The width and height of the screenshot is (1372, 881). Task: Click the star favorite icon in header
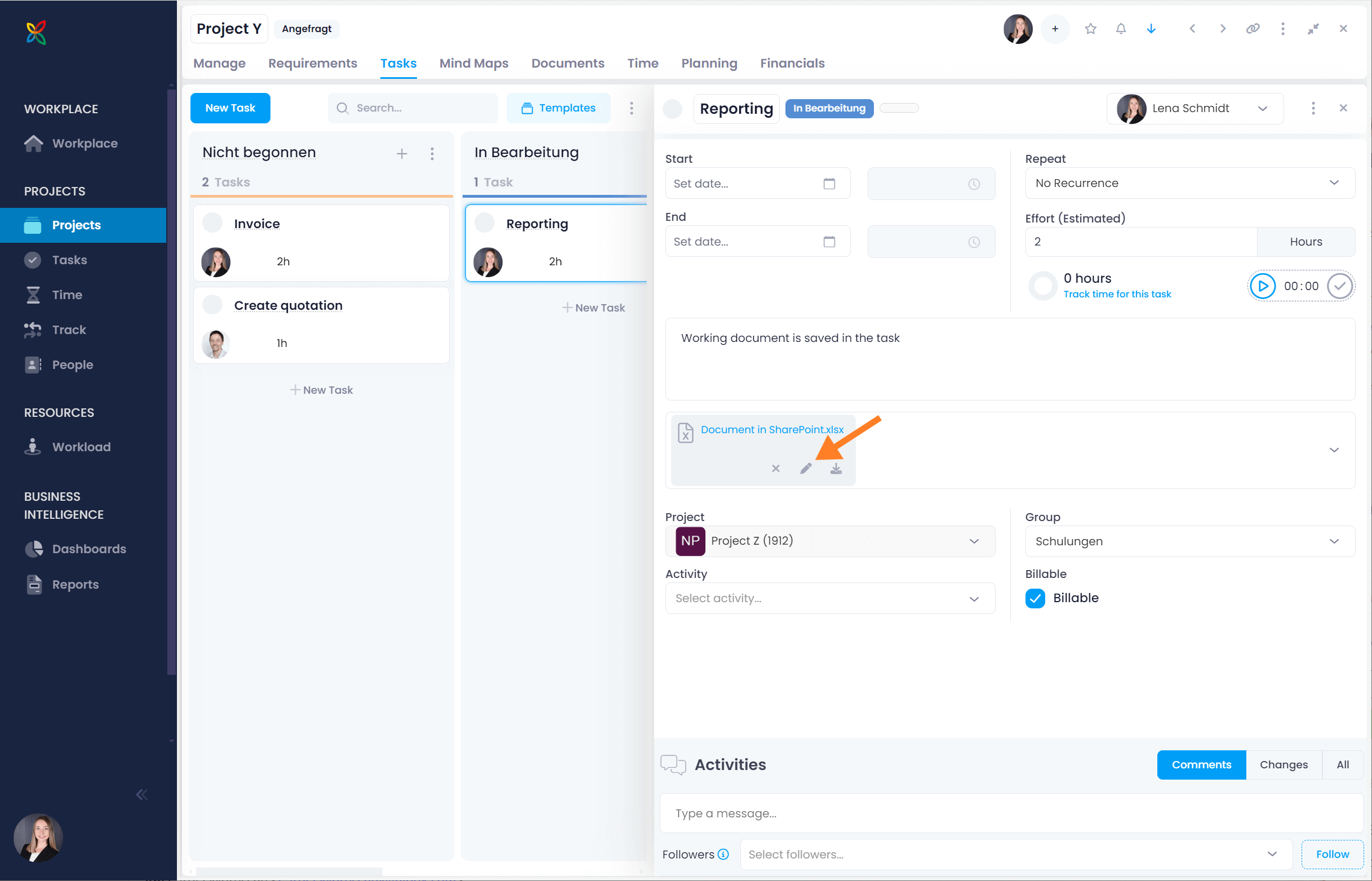1090,29
